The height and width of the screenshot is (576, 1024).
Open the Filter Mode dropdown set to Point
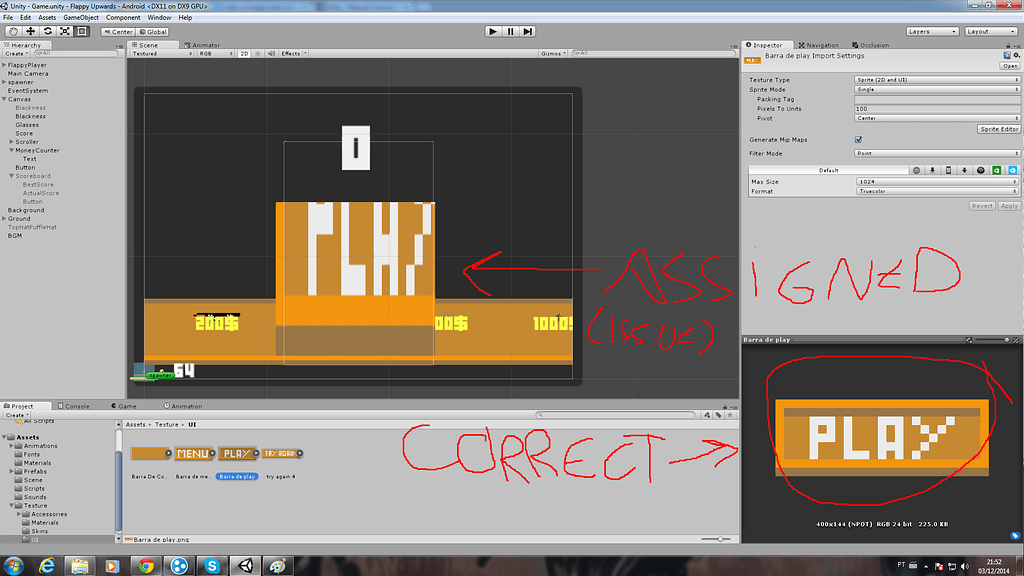click(935, 153)
